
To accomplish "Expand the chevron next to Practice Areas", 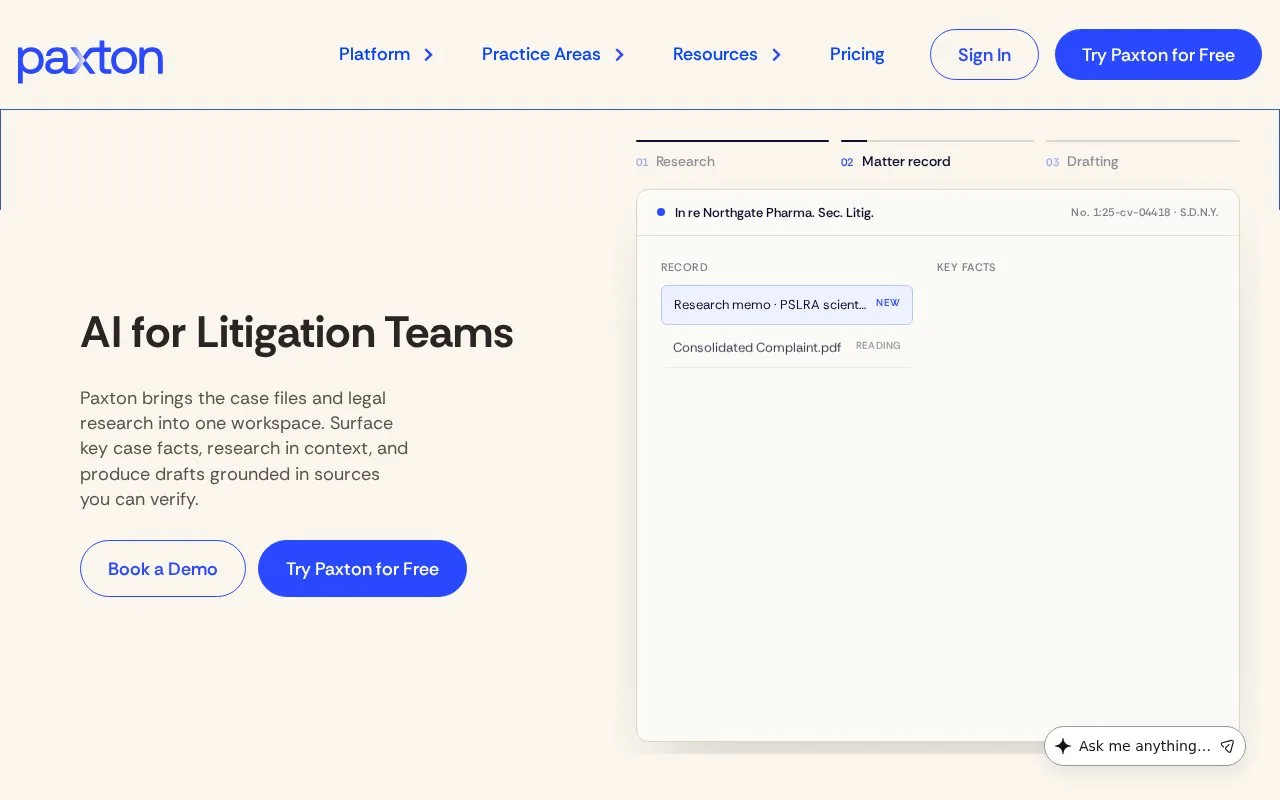I will point(619,55).
